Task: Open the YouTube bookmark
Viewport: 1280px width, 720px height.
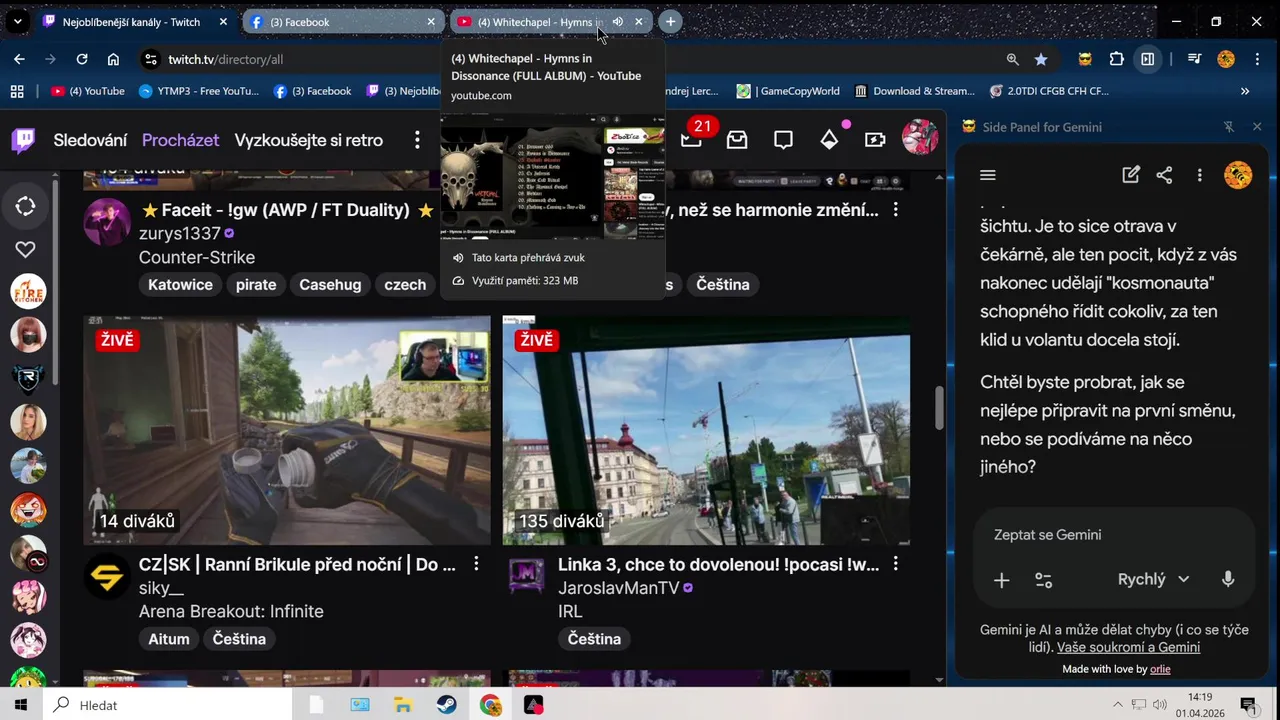Action: 88,91
